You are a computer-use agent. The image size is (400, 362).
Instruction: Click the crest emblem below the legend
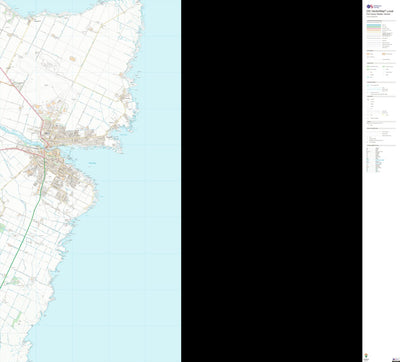(366, 355)
